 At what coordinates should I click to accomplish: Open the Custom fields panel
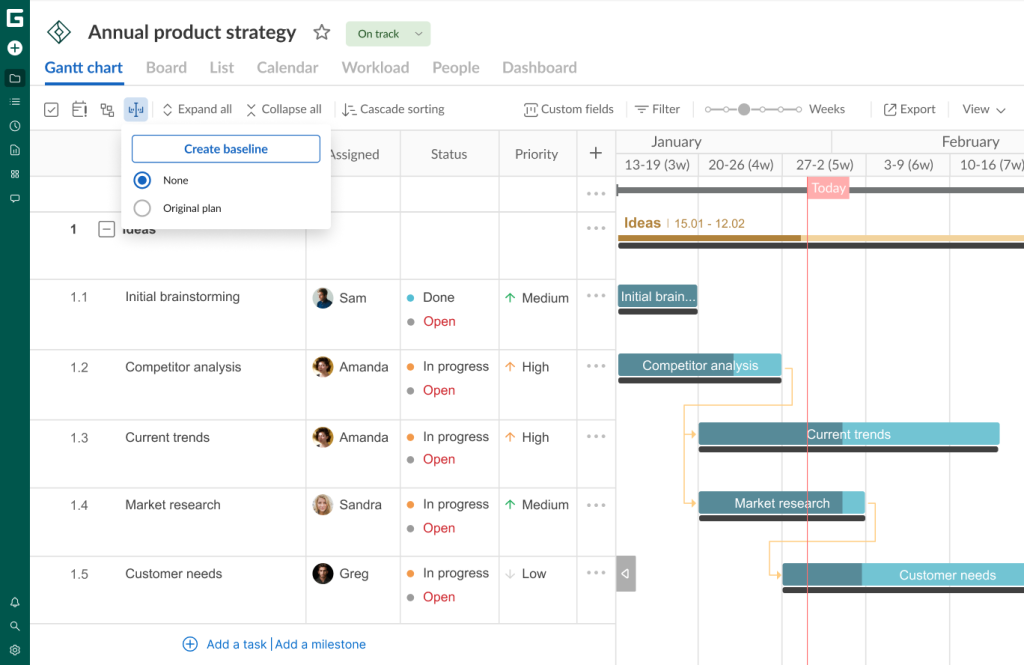point(568,109)
